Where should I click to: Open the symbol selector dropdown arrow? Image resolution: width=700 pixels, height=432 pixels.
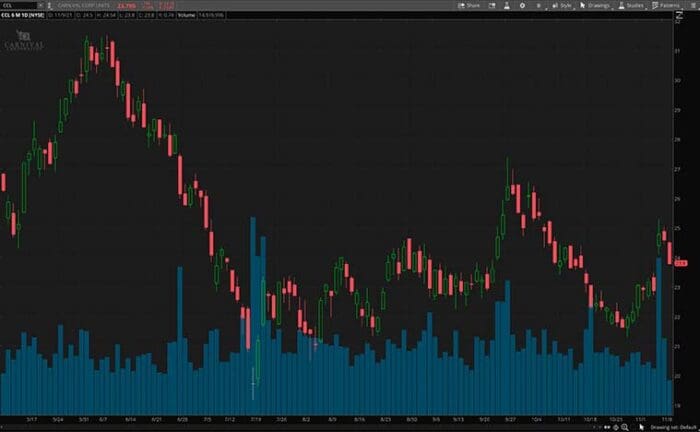(x=40, y=5)
